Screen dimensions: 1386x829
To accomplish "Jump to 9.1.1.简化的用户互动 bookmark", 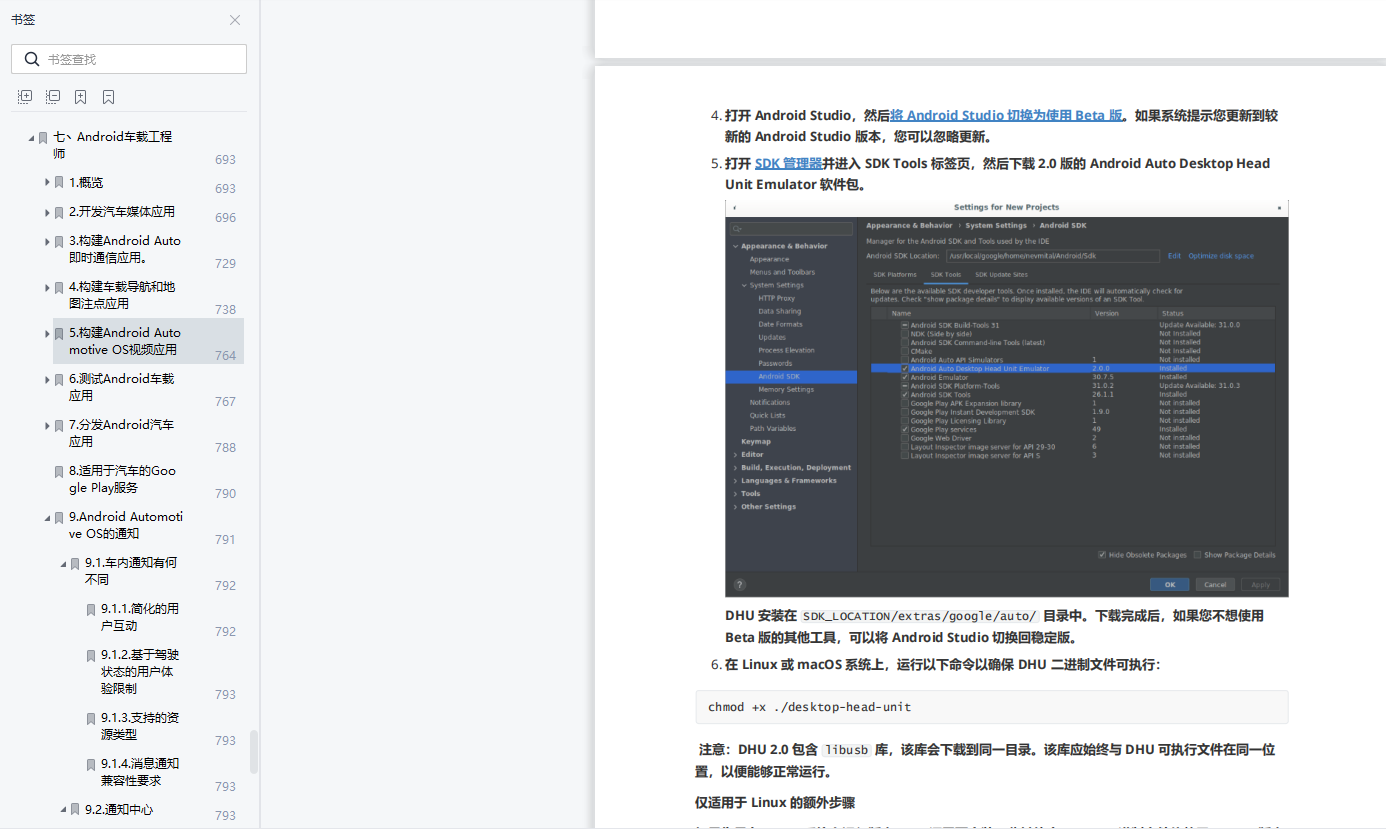I will click(140, 617).
